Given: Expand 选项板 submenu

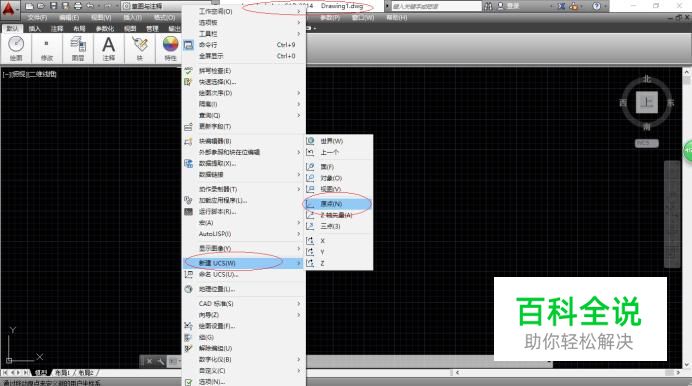Looking at the screenshot, I should coord(244,22).
